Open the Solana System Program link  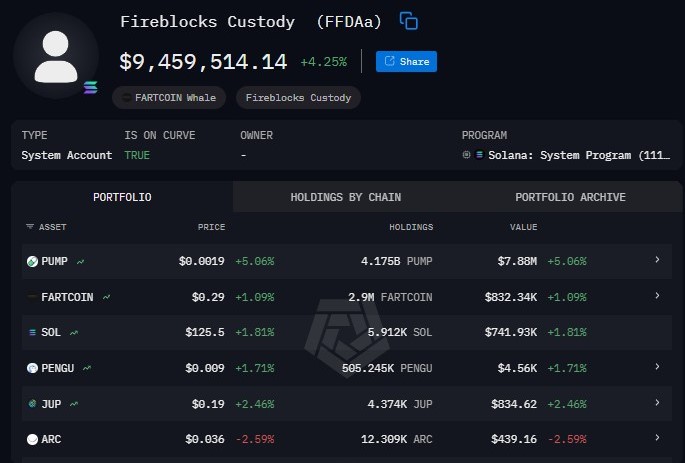click(572, 155)
